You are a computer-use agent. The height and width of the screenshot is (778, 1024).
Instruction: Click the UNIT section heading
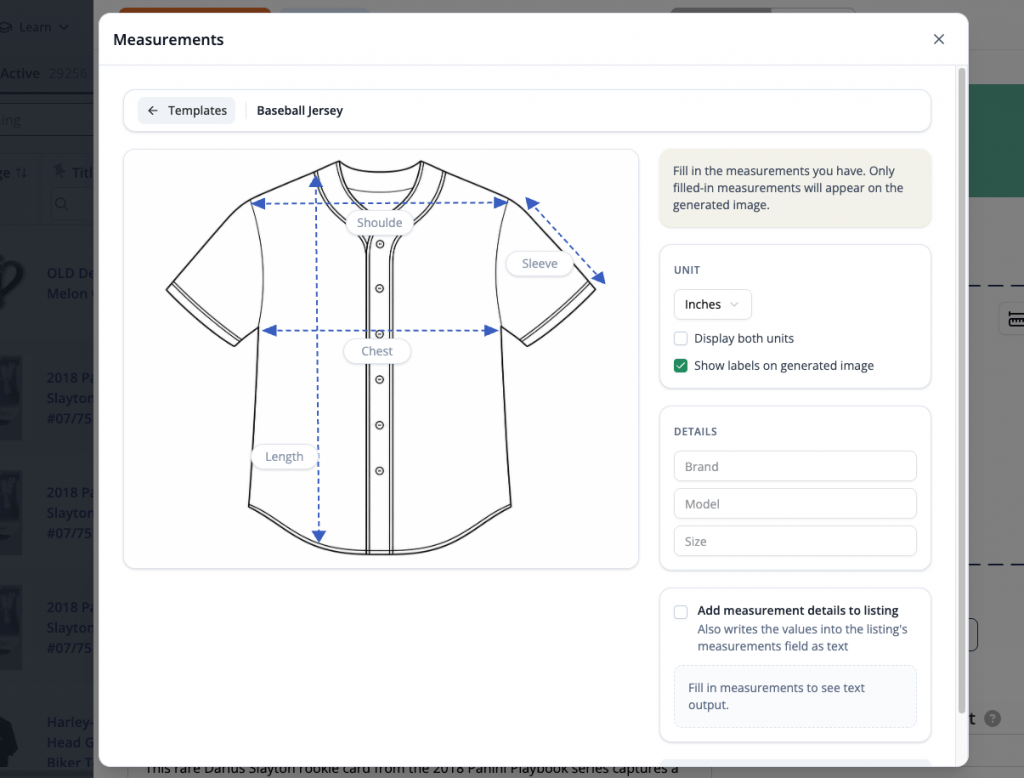coord(687,270)
